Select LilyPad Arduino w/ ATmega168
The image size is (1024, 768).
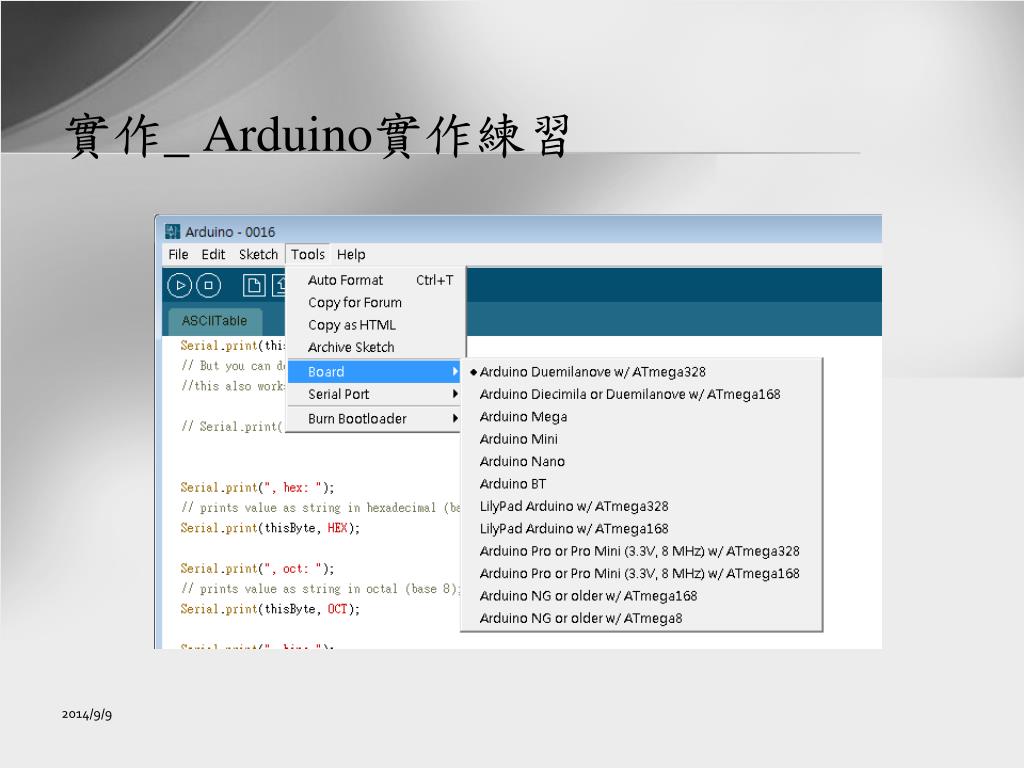pyautogui.click(x=641, y=528)
